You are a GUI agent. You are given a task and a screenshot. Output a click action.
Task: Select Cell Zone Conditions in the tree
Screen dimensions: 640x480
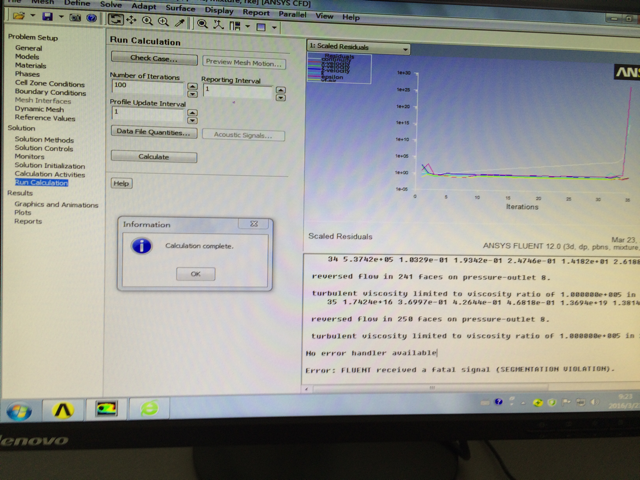click(x=50, y=83)
